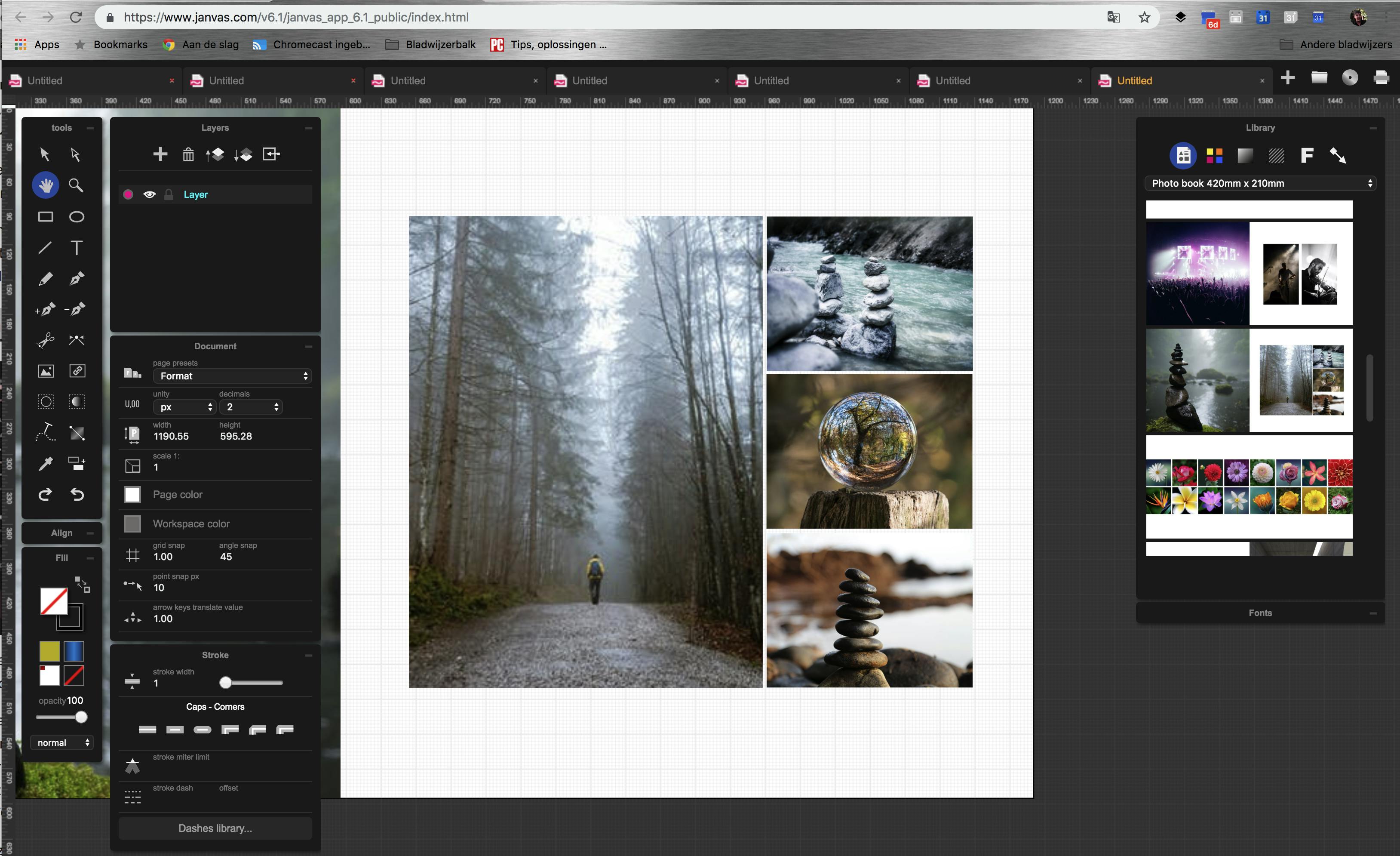
Task: Select the ellipse shape tool
Action: point(77,216)
